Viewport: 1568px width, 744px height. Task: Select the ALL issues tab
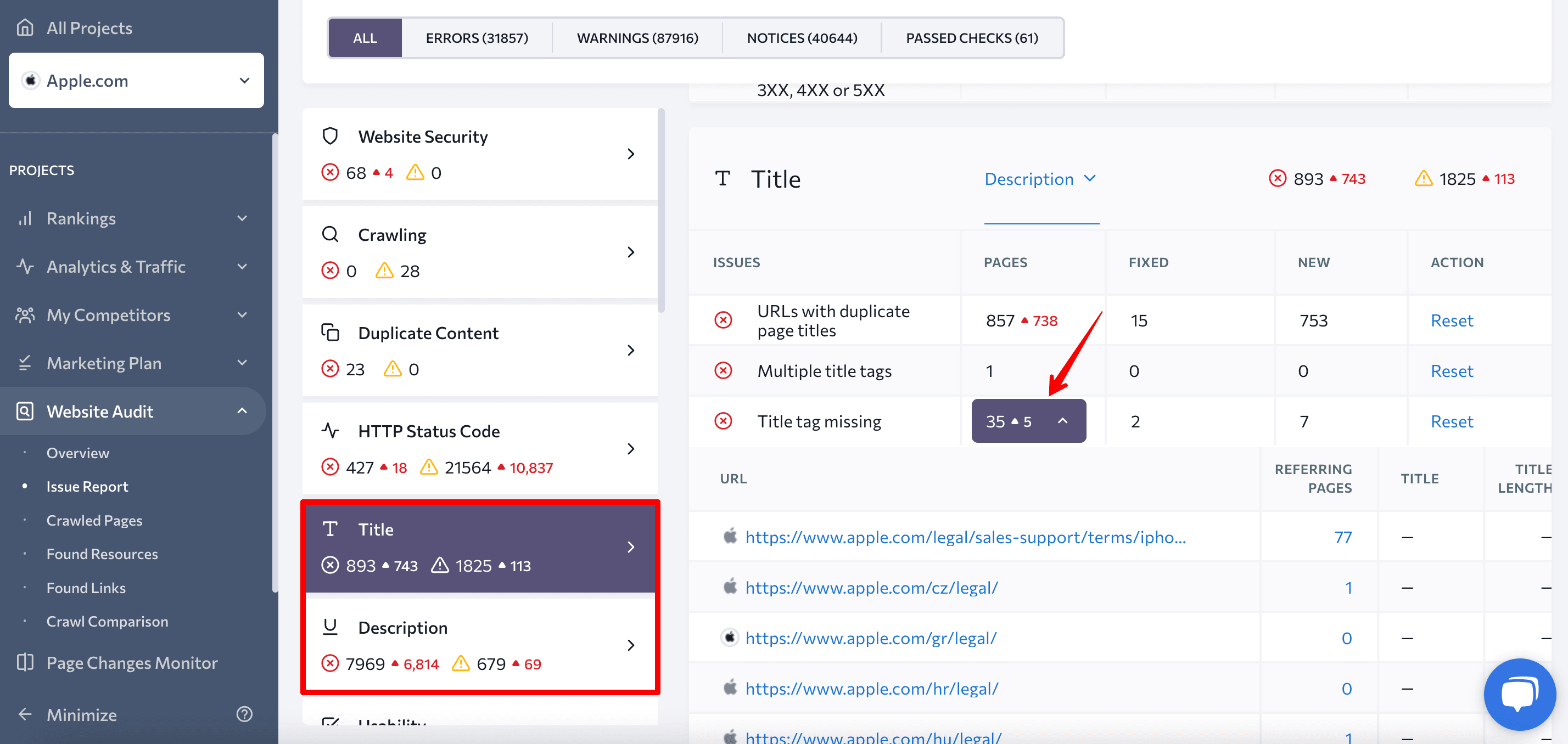365,38
